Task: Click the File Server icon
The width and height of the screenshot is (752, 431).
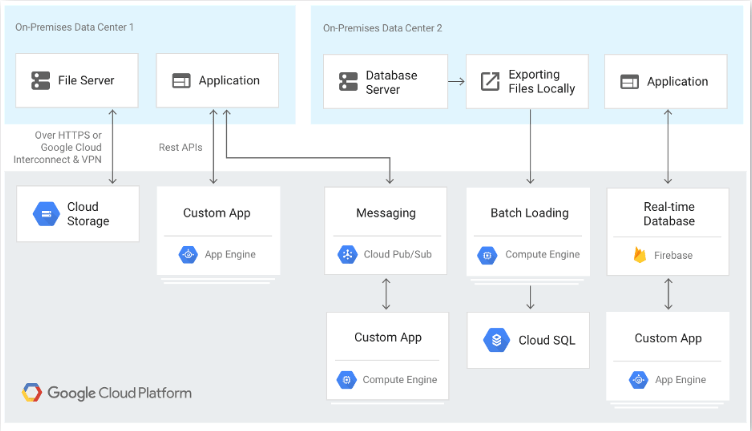Action: [41, 81]
